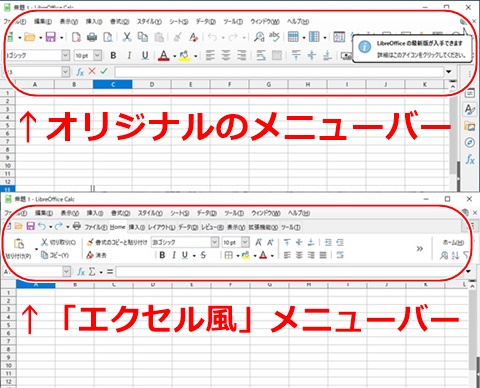Expand formula bar arrow in standard-toolbar window
Viewport: 480px width, 388px height.
[x=449, y=71]
